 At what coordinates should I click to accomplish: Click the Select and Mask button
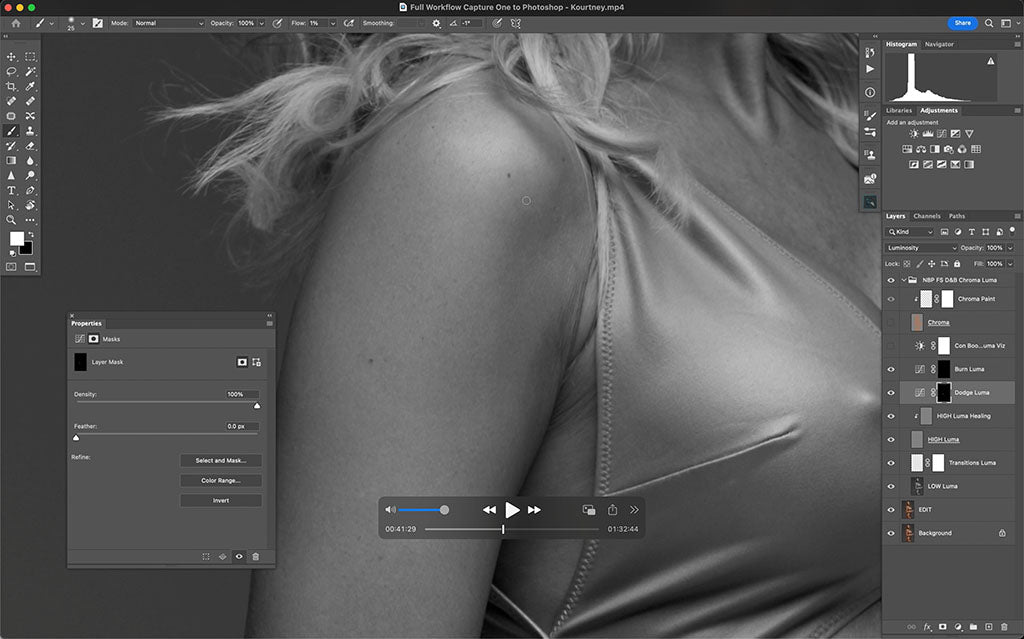[x=221, y=461]
